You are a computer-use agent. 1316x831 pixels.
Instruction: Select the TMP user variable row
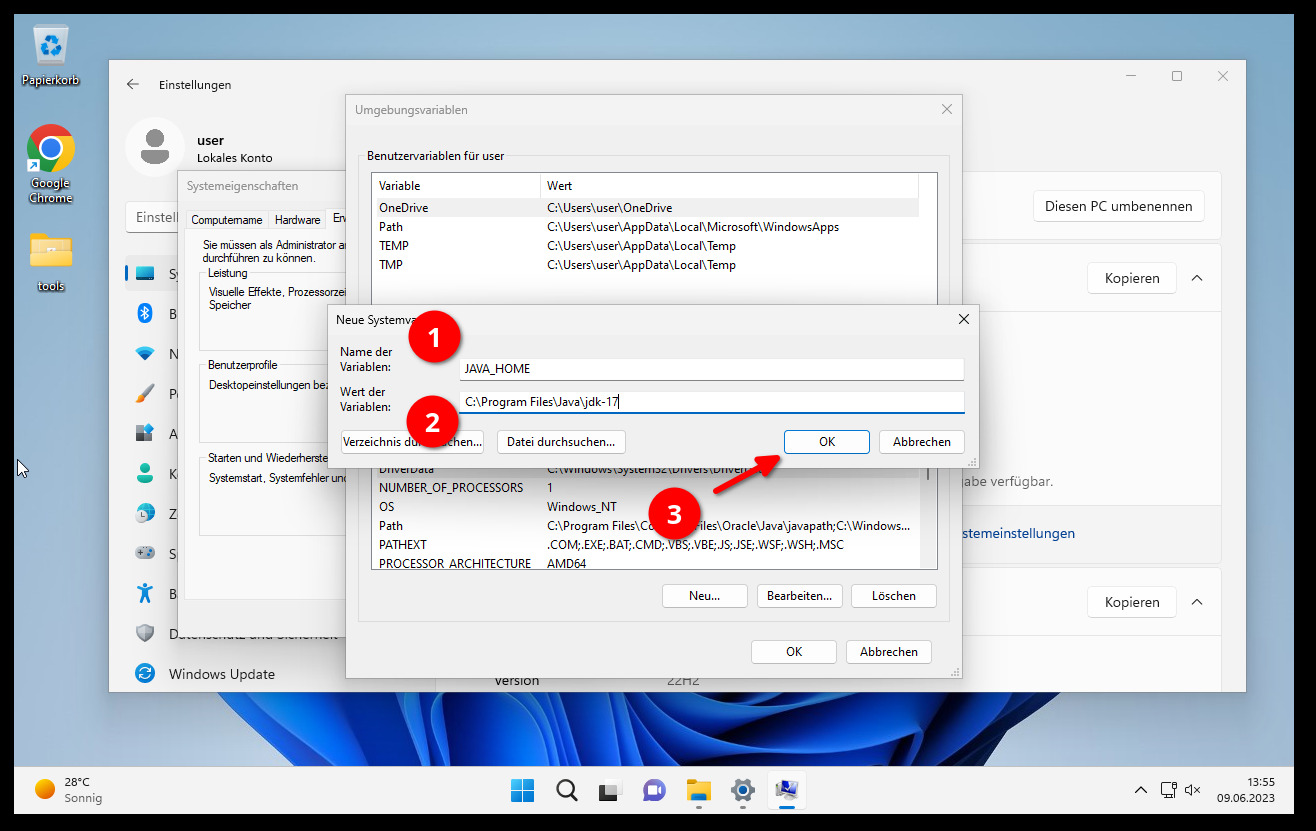(645, 265)
